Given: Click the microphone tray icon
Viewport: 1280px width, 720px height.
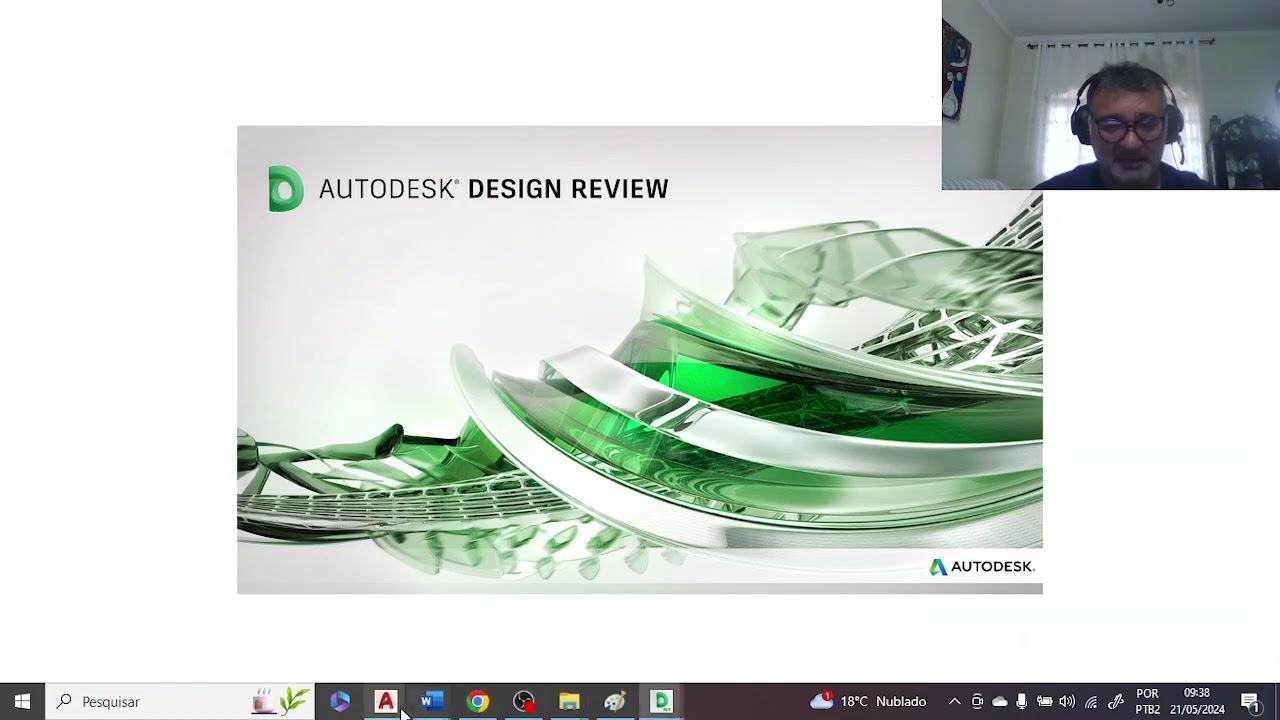Looking at the screenshot, I should point(1021,701).
